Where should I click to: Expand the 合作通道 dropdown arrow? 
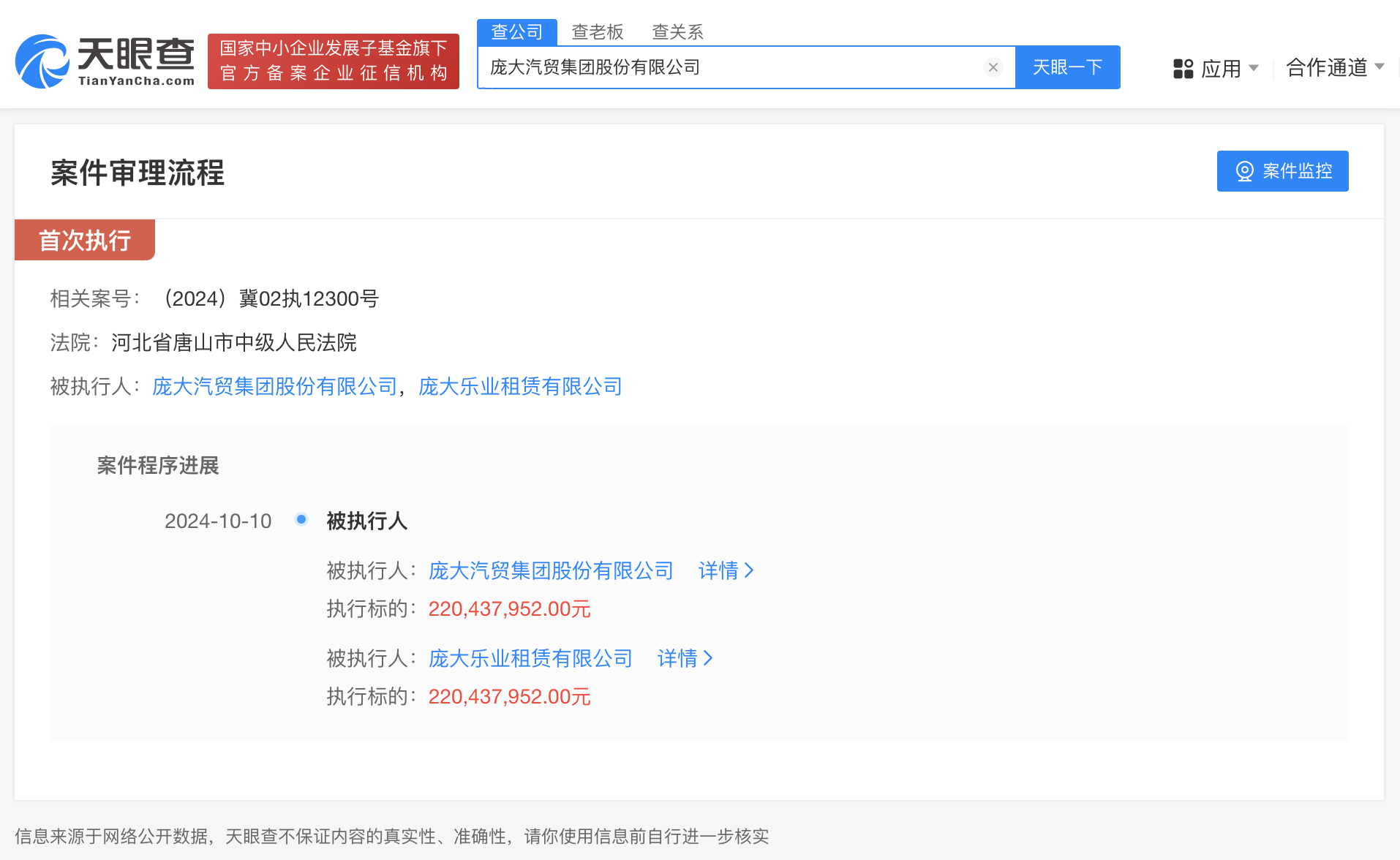click(1380, 67)
